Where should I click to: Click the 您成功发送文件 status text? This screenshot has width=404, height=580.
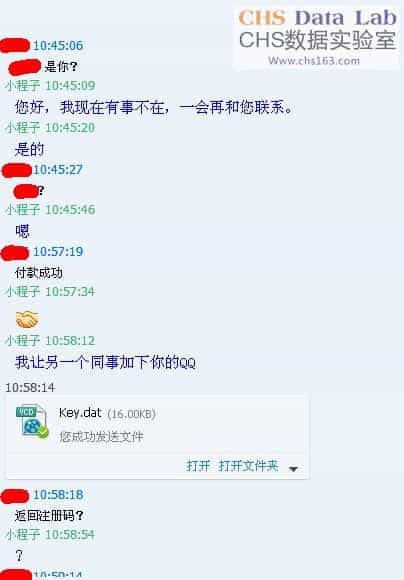(101, 436)
